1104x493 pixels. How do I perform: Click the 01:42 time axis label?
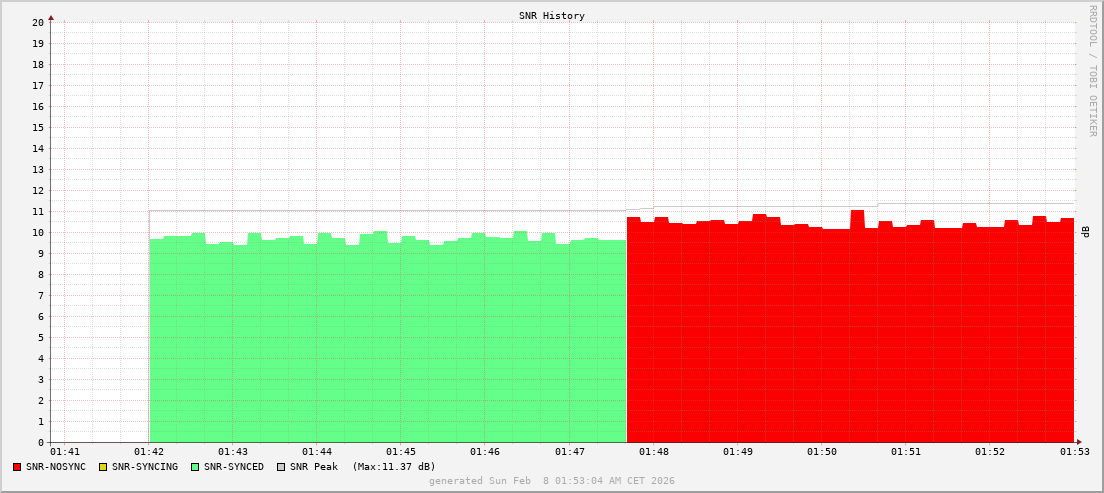pyautogui.click(x=149, y=452)
